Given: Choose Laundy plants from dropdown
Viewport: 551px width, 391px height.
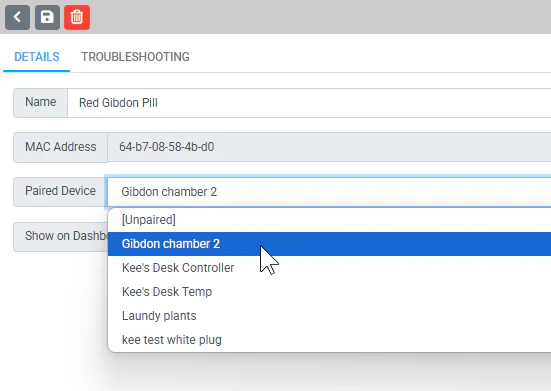Looking at the screenshot, I should (329, 315).
